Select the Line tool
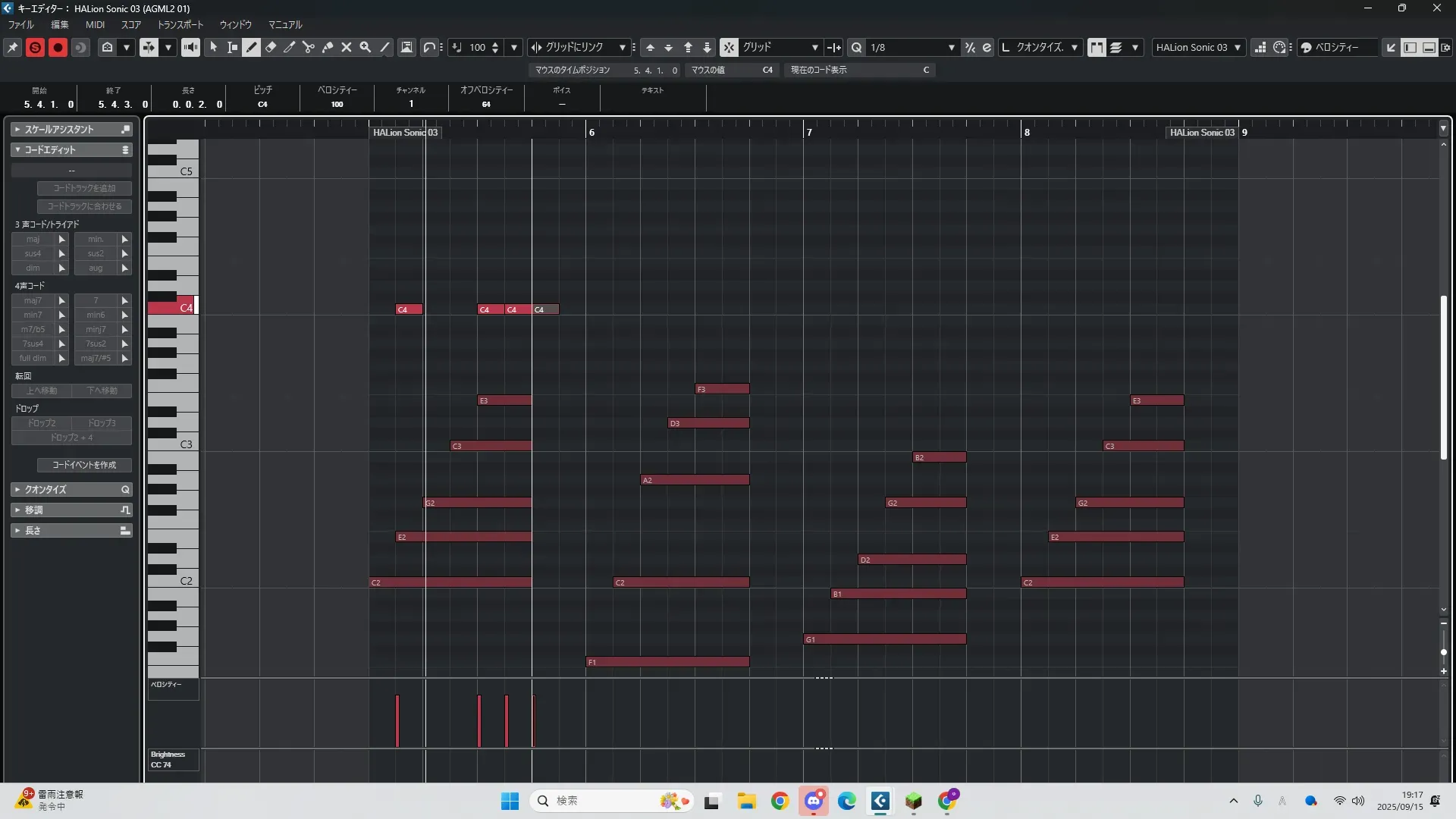 384,47
